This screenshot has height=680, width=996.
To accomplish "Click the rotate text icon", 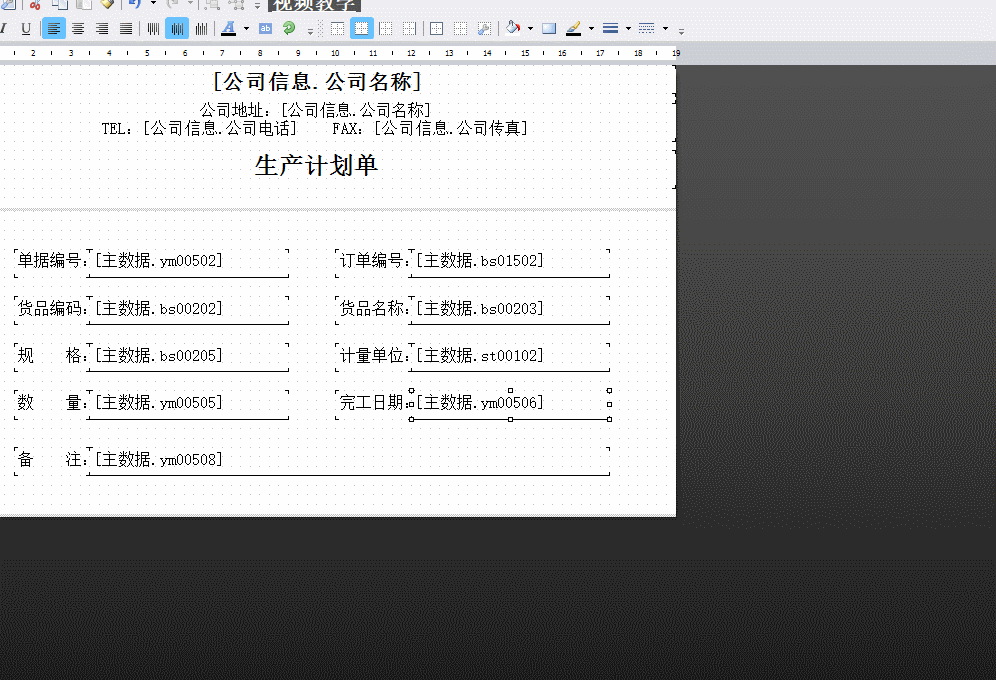I will (x=289, y=28).
